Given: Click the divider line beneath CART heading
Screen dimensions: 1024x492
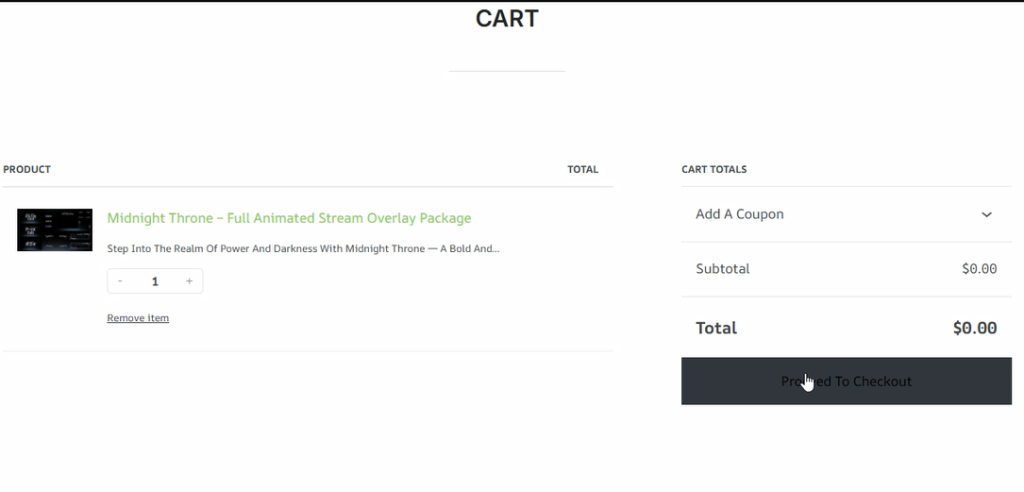Looking at the screenshot, I should 507,71.
